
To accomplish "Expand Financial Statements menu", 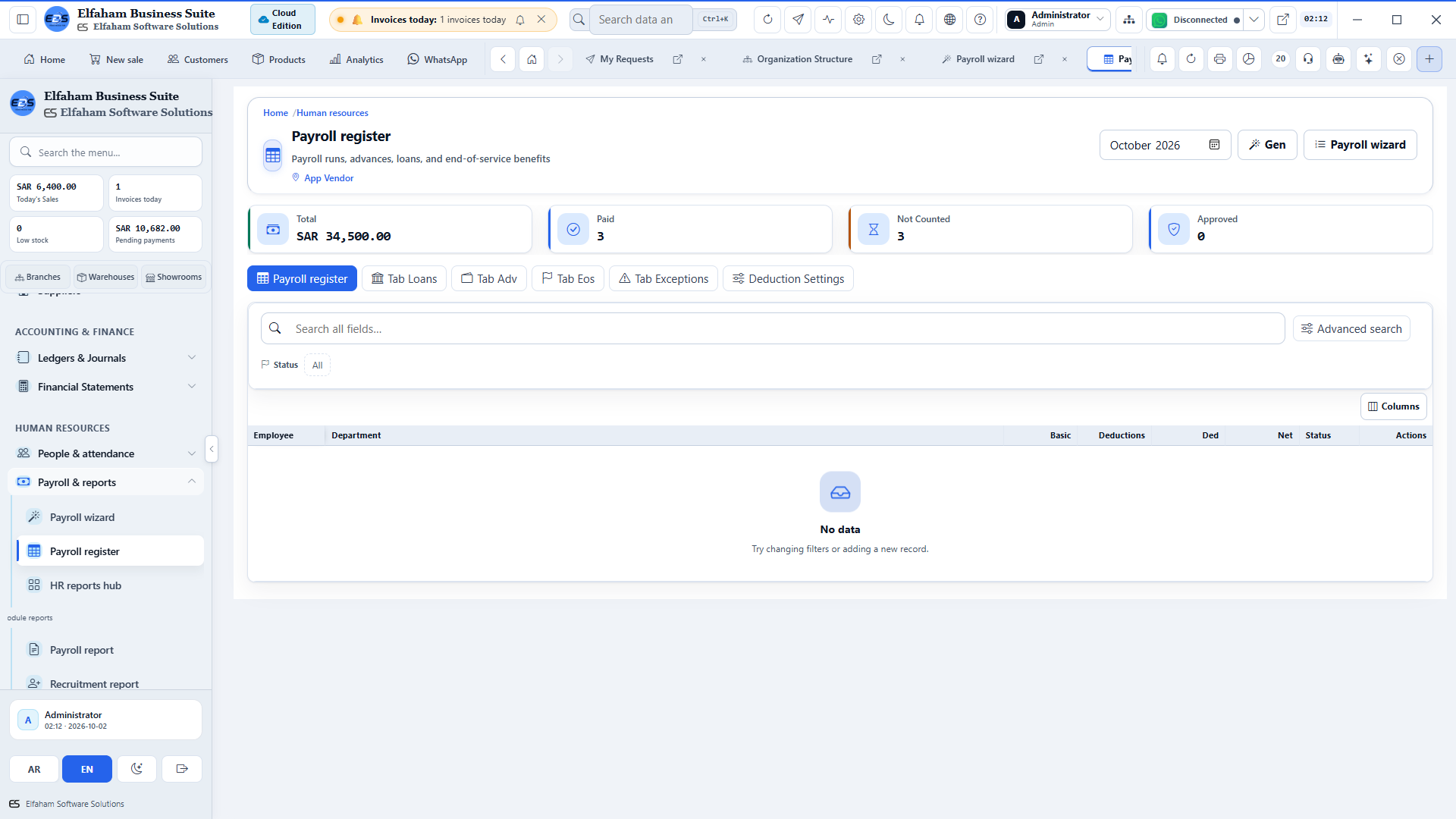I will (106, 387).
